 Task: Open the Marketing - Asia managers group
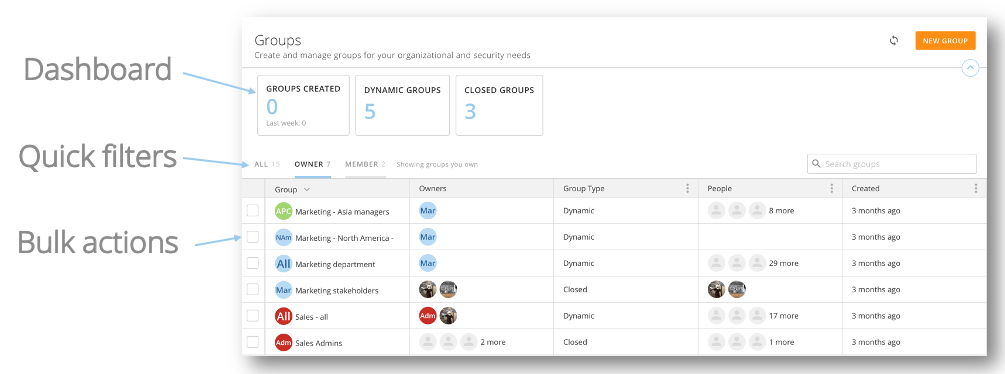pos(342,211)
